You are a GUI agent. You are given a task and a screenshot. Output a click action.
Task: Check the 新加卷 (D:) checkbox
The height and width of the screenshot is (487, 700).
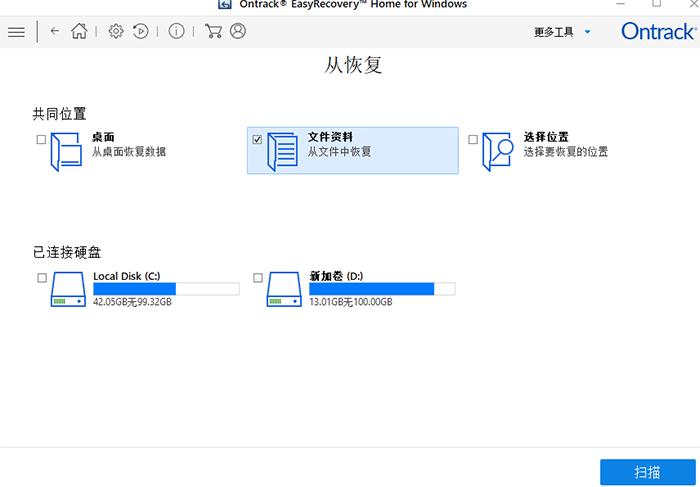click(x=258, y=278)
